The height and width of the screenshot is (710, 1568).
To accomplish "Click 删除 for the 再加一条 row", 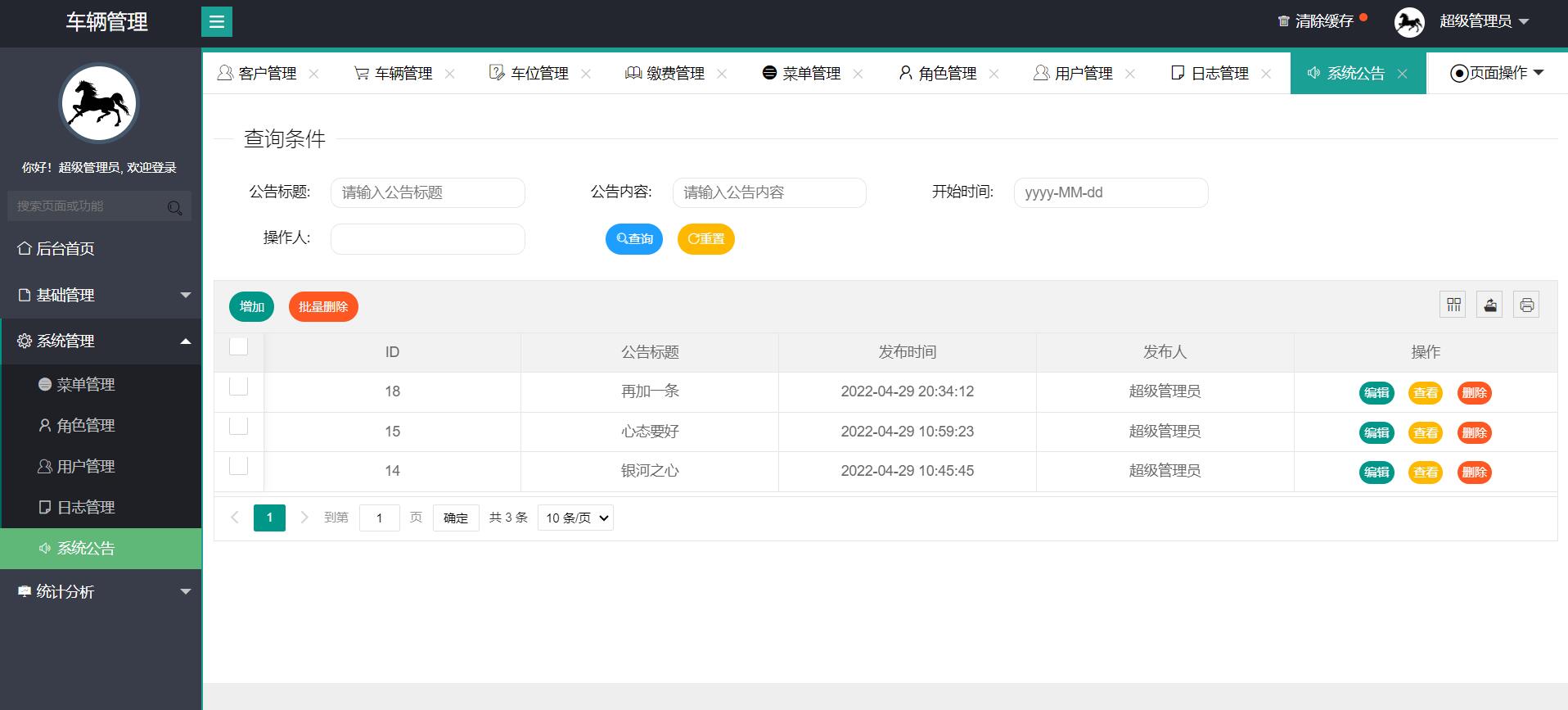I will coord(1475,393).
